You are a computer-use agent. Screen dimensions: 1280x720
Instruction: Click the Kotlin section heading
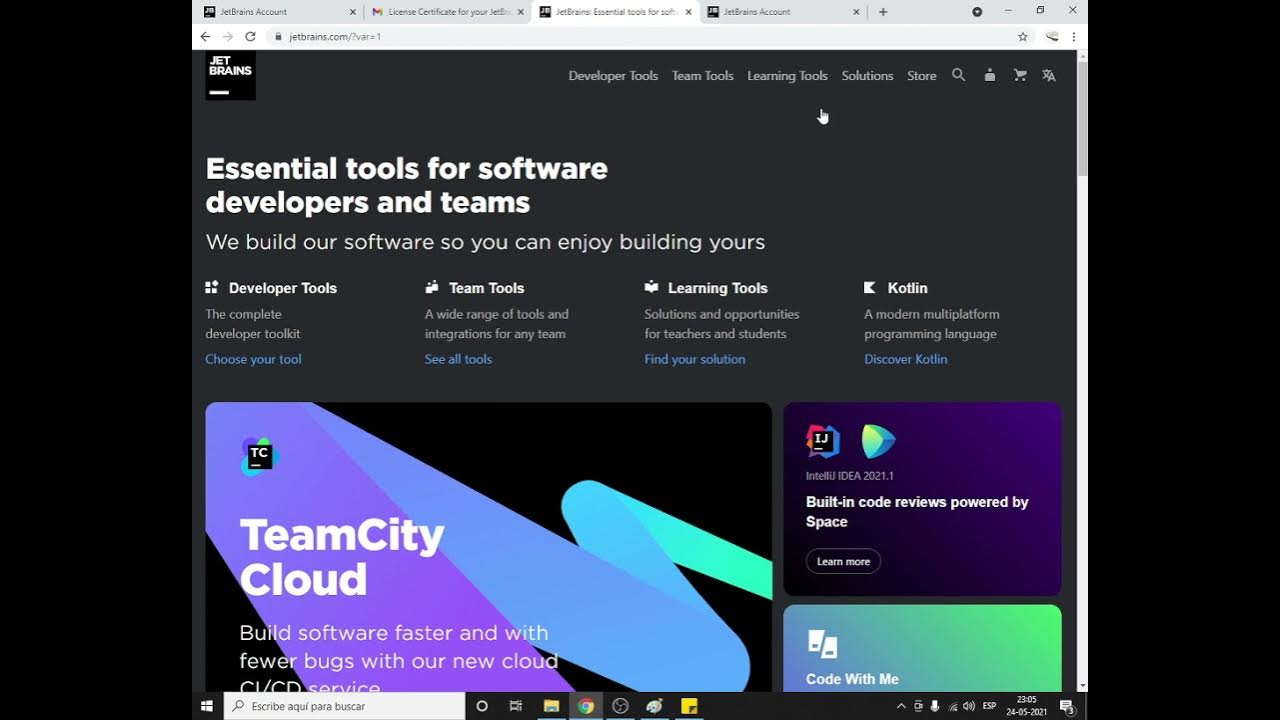point(908,288)
